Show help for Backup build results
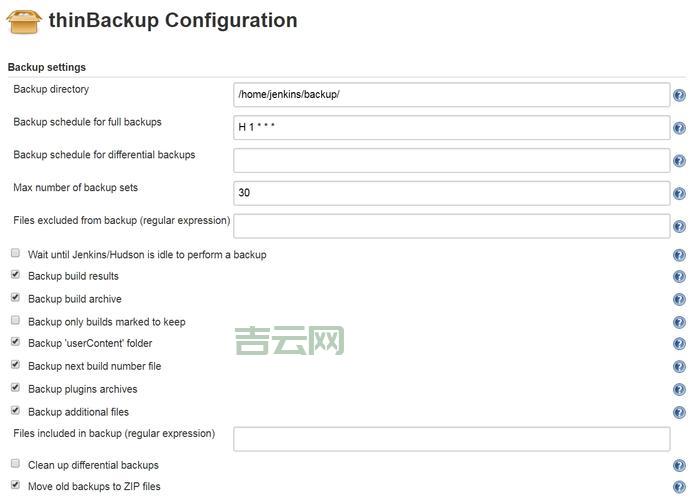The image size is (693, 500). point(679,277)
